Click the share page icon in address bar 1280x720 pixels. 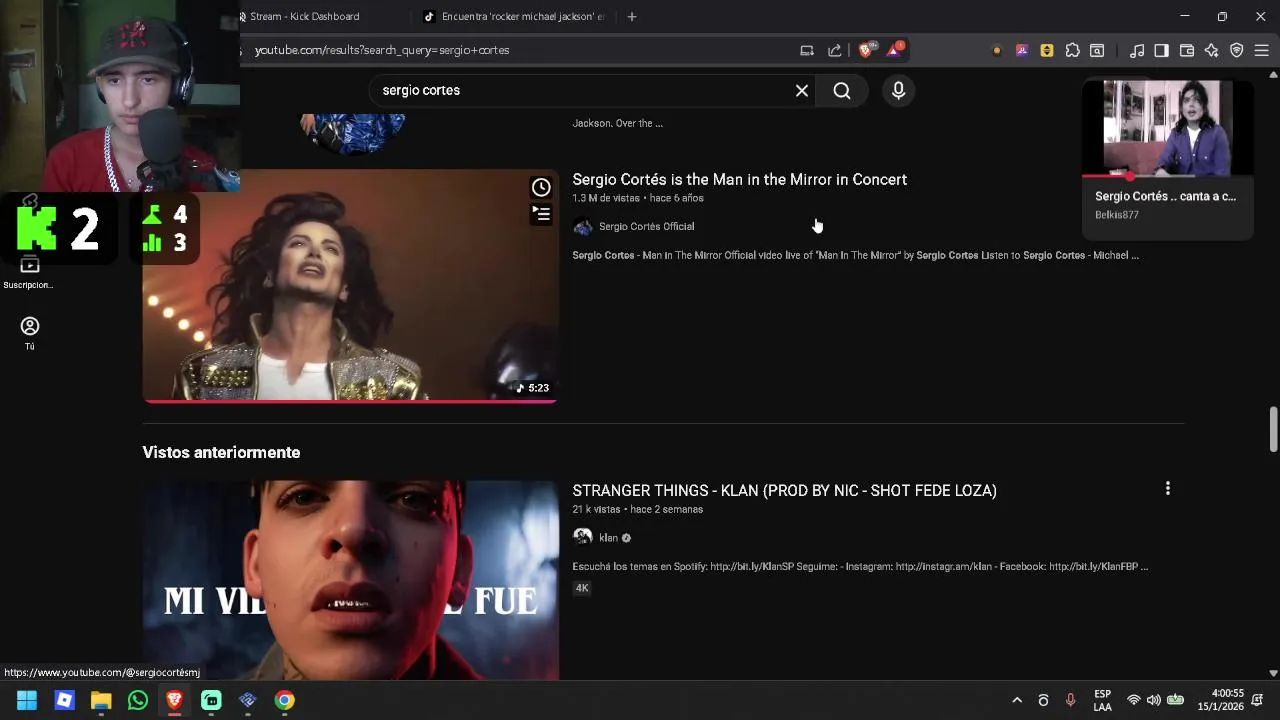coord(835,50)
